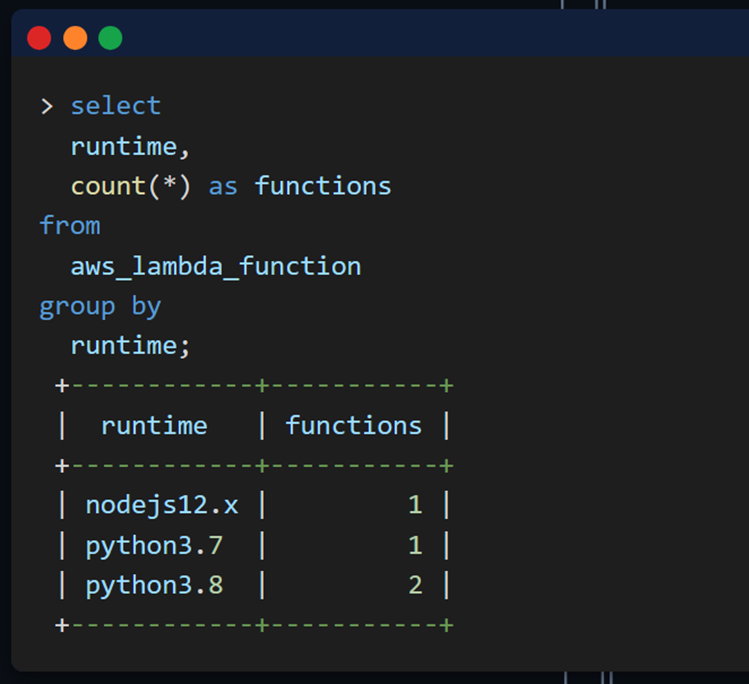Select the nodejs12.x result cell
The image size is (749, 684).
tap(162, 506)
